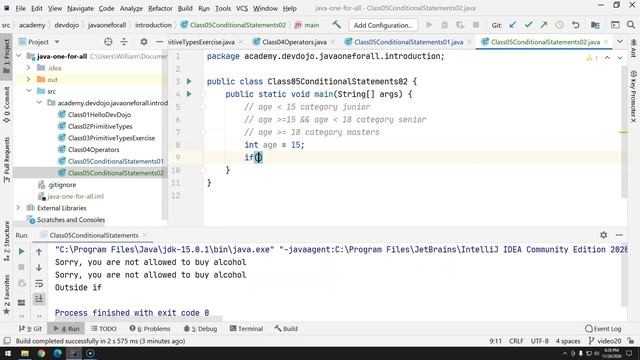Image resolution: width=640 pixels, height=360 pixels.
Task: Switch to Class05ConditionalStatements01.java tab
Action: [x=408, y=42]
